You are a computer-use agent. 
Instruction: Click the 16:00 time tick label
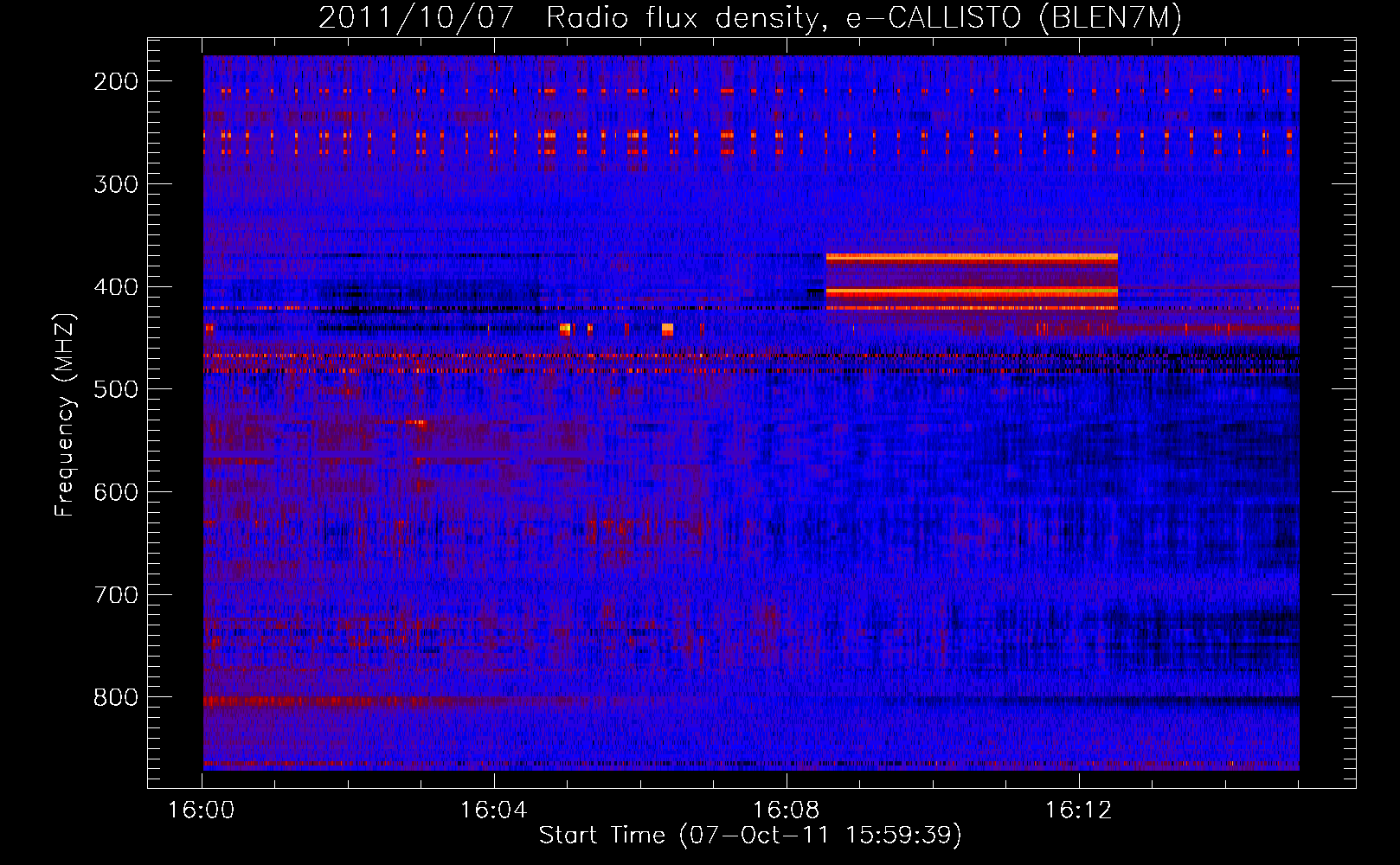[202, 811]
